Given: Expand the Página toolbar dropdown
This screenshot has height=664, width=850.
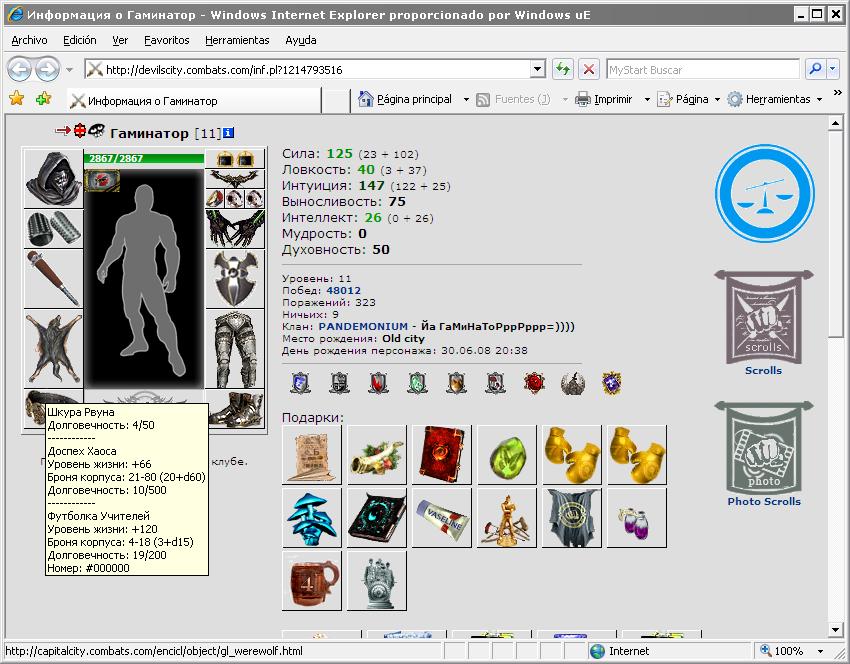Looking at the screenshot, I should pos(717,100).
